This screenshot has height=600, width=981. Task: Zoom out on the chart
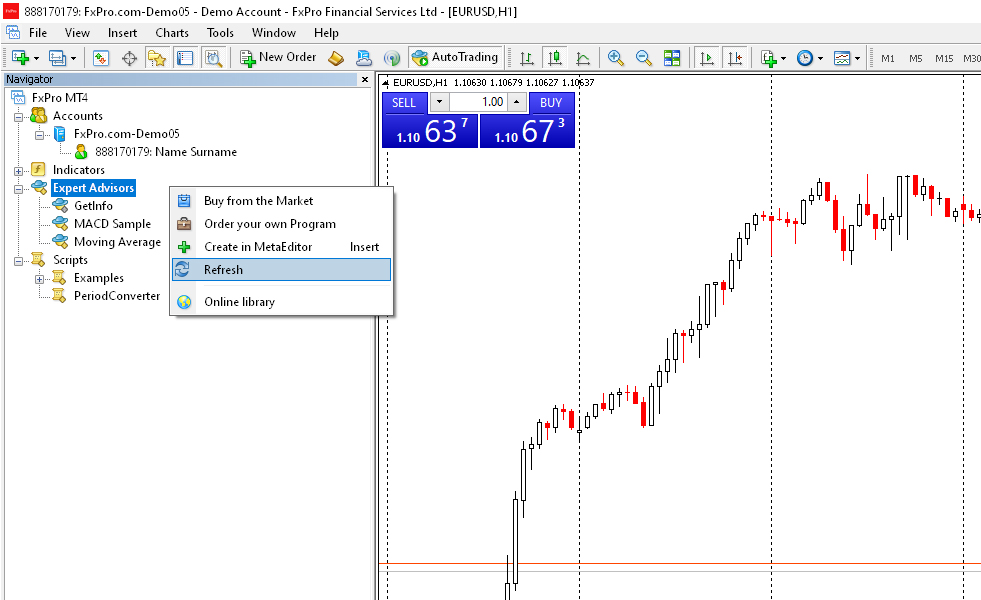[x=643, y=58]
